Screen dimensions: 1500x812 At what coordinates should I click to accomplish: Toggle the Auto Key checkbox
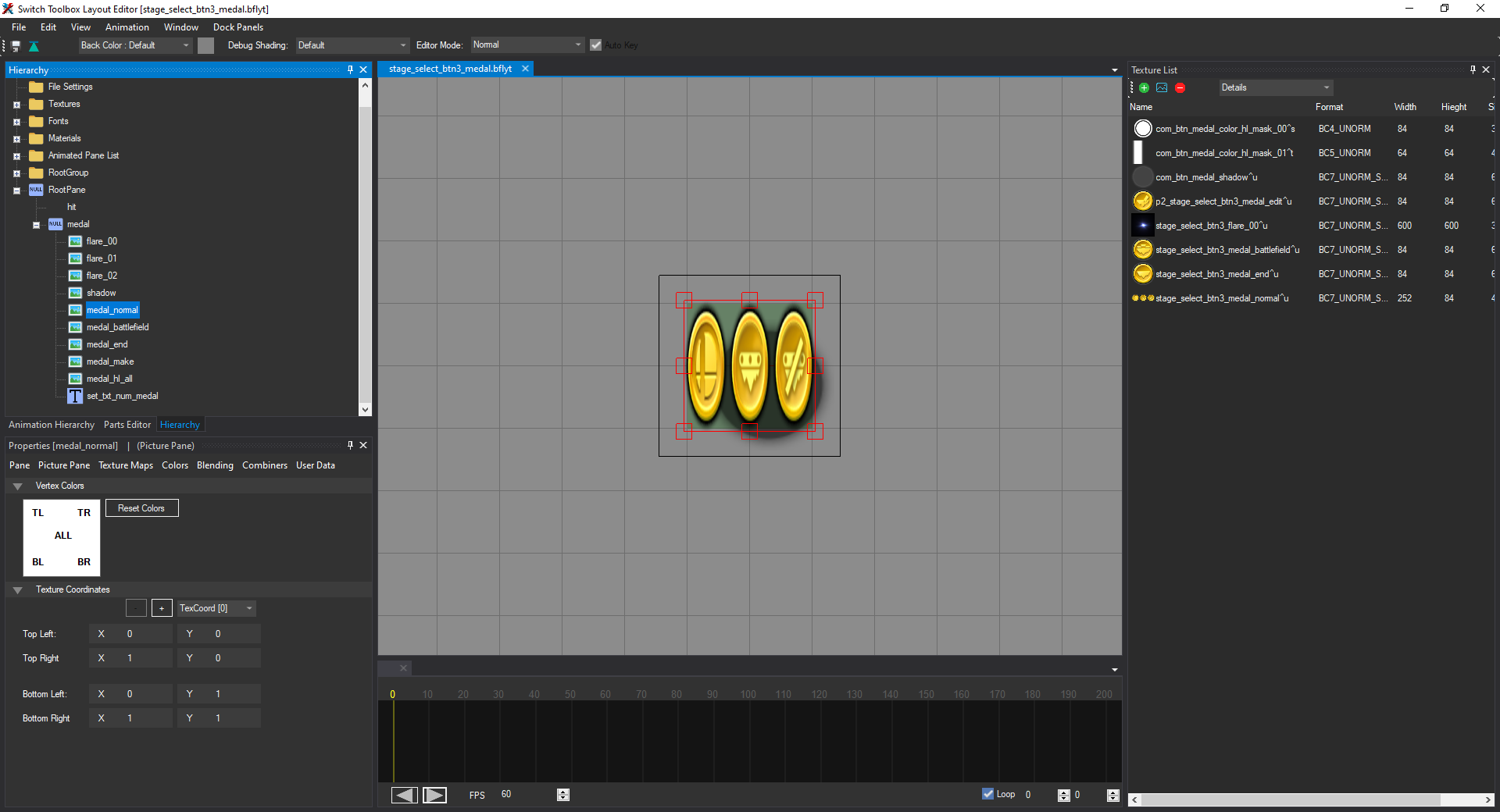click(596, 45)
